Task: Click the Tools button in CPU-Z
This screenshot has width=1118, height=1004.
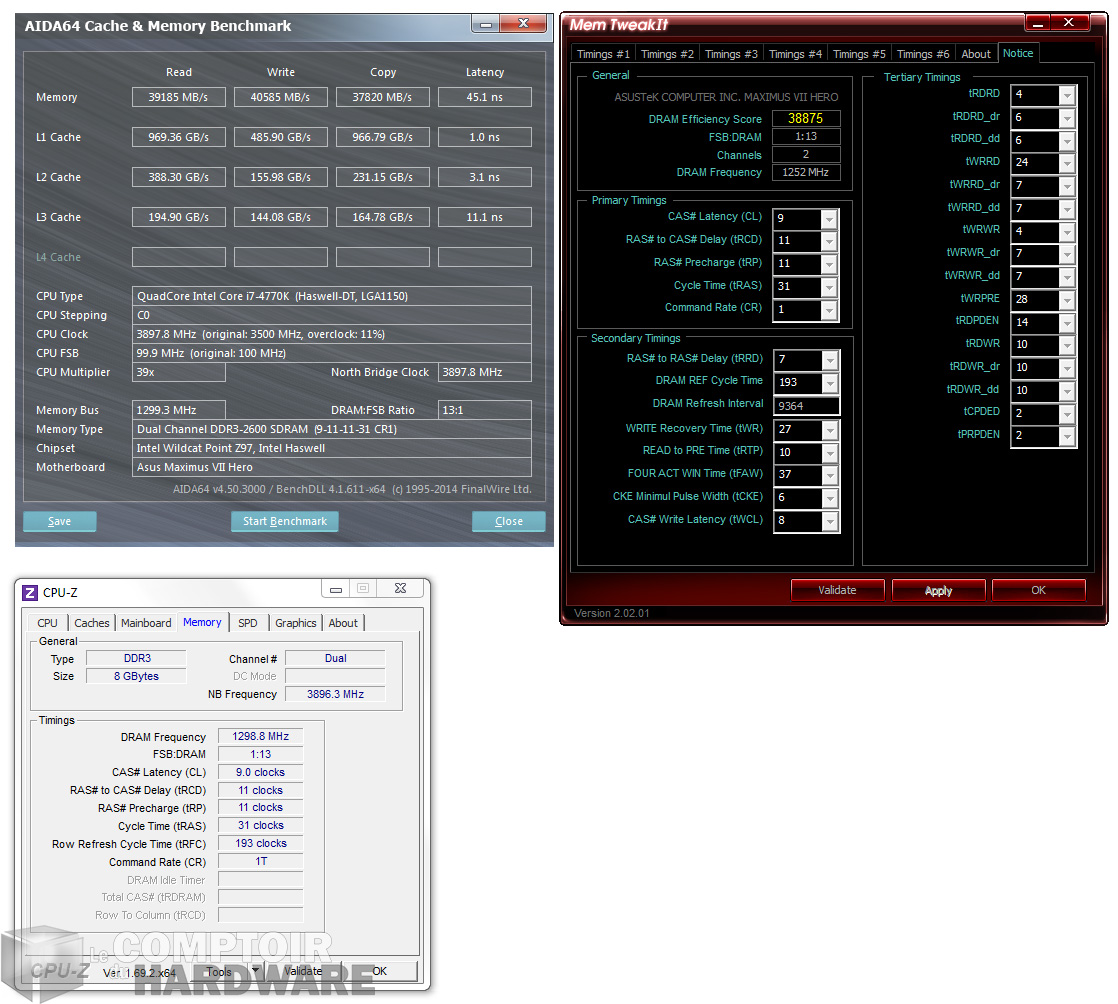Action: click(x=220, y=971)
